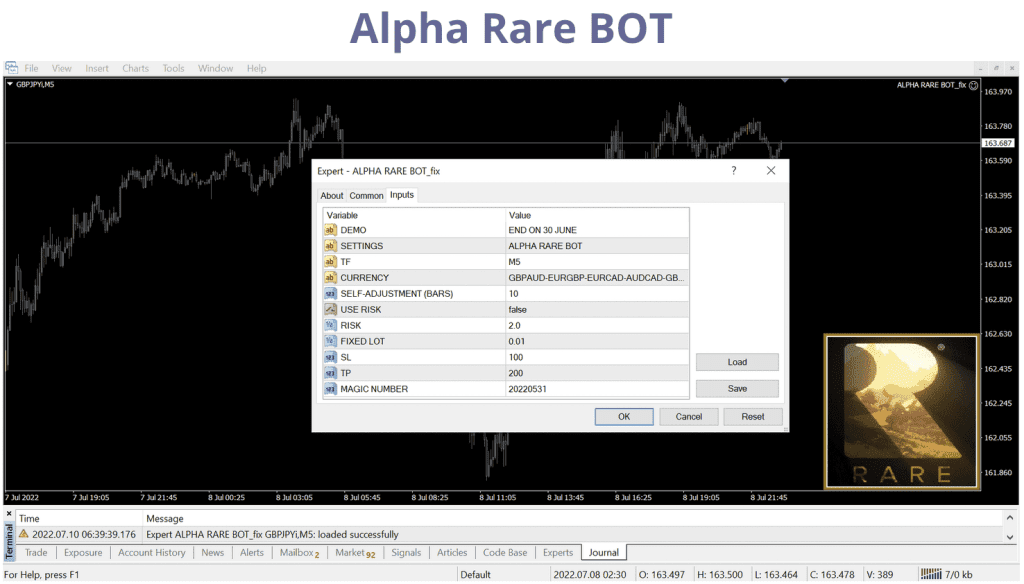Open the File menu
Screen dimensions: 1024x584
31,68
